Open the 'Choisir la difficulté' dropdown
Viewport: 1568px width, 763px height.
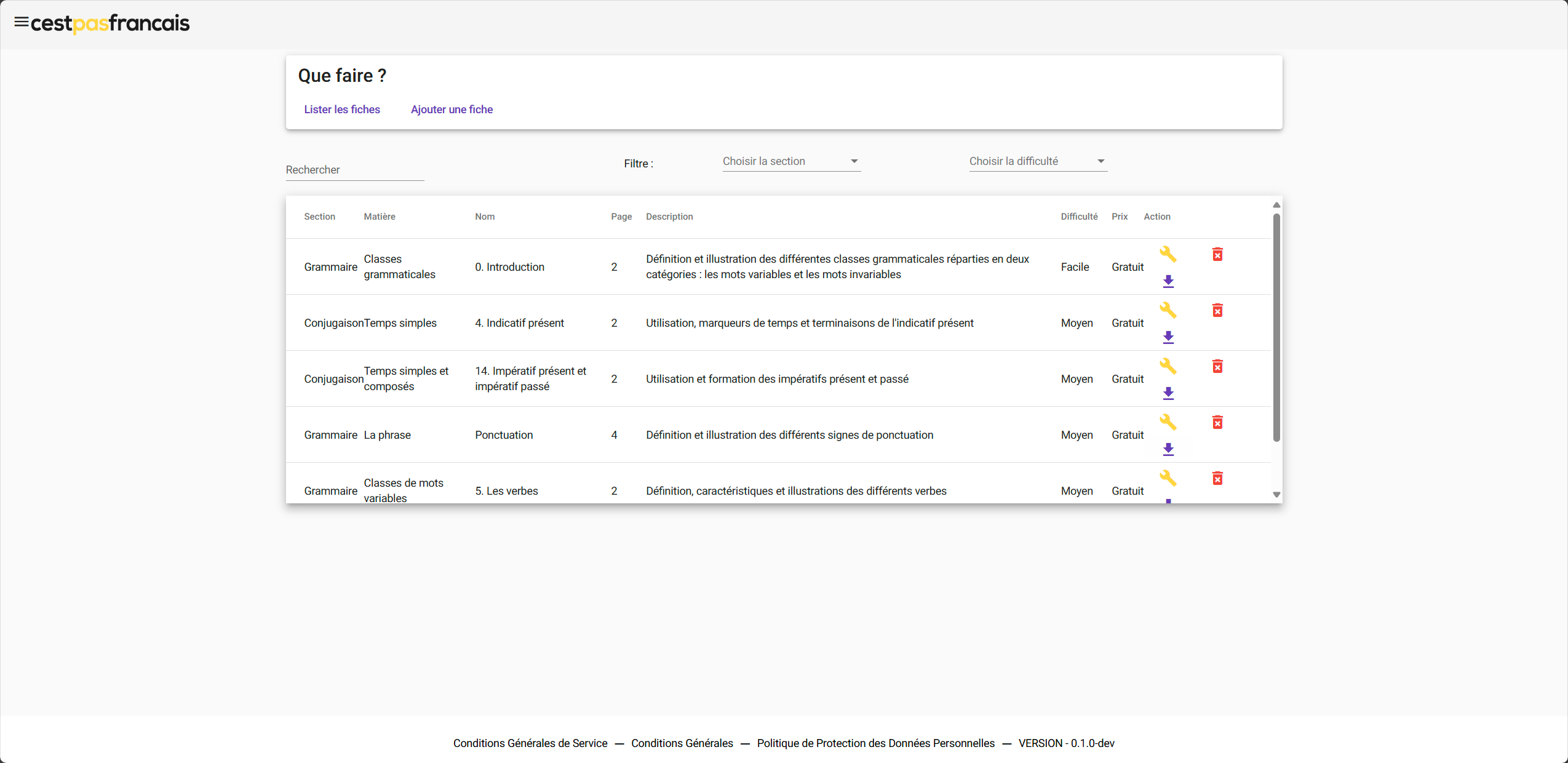point(1038,161)
